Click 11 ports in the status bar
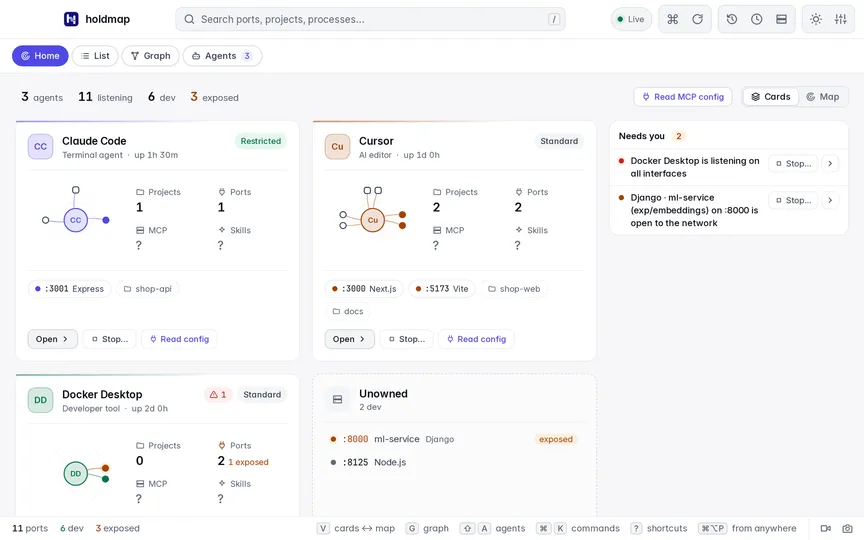 pos(30,528)
